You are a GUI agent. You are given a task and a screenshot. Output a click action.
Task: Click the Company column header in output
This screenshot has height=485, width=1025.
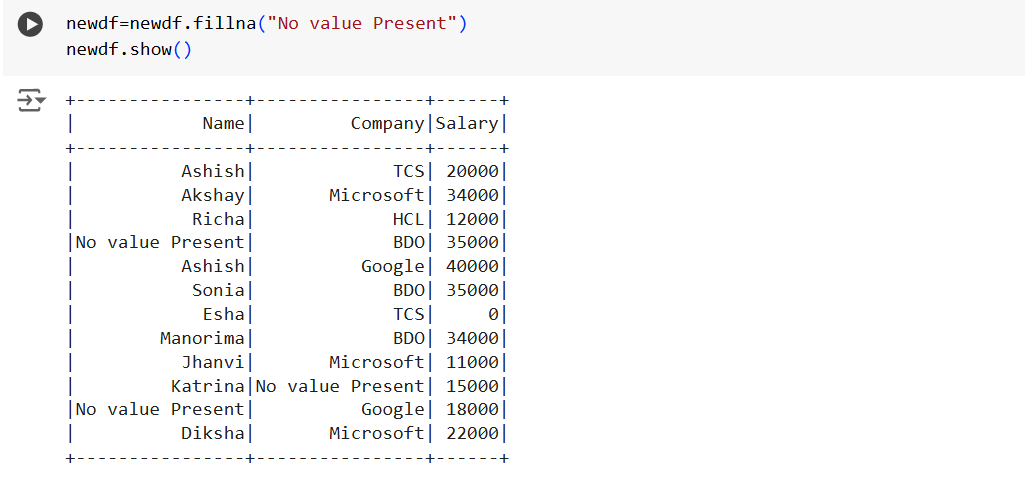tap(387, 123)
